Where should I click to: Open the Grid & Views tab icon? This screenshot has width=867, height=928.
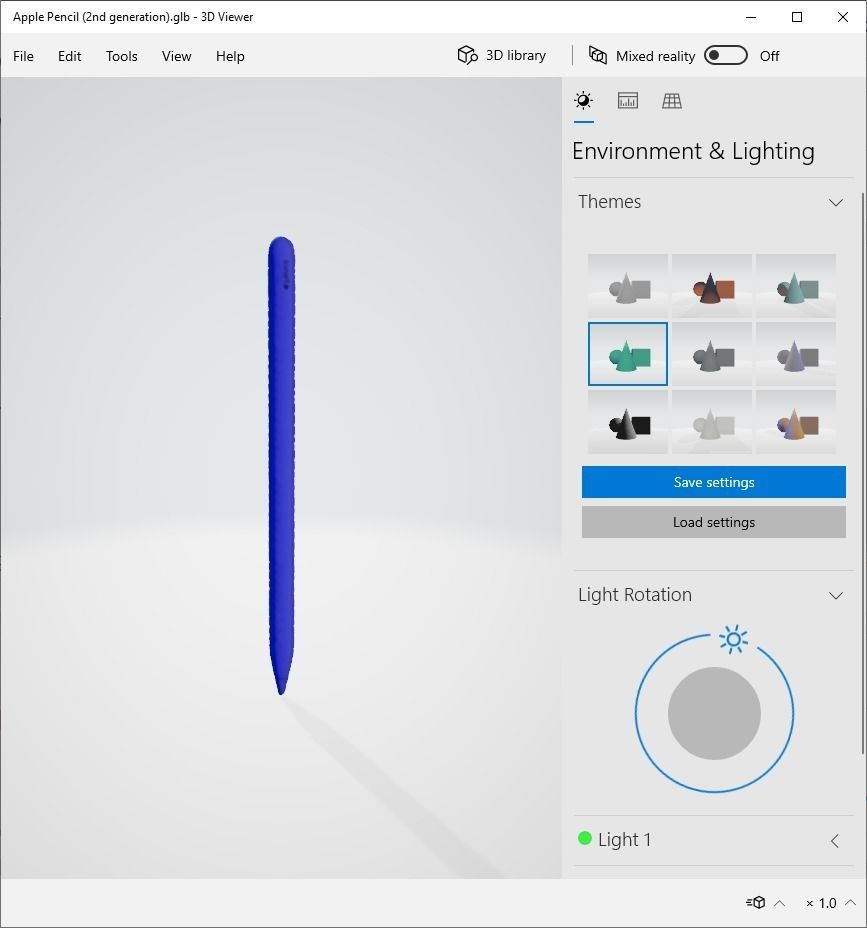pos(672,101)
